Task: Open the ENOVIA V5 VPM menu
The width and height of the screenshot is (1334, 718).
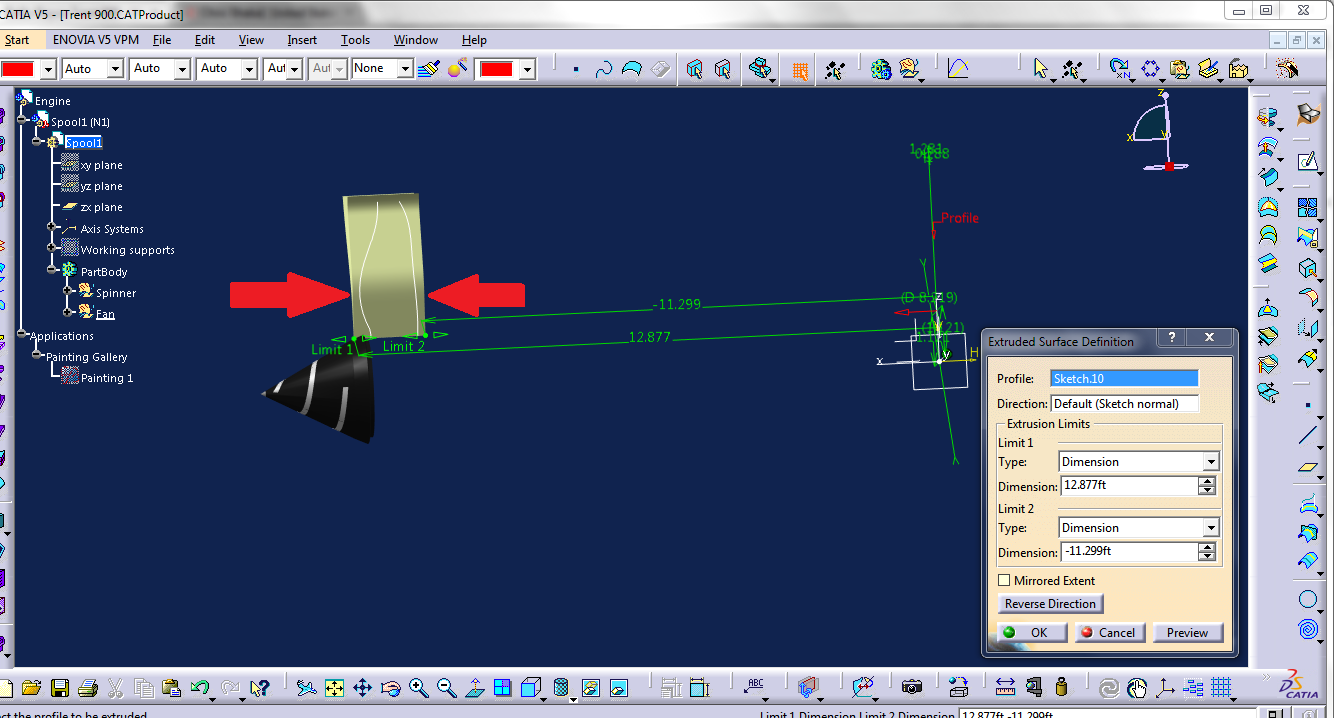Action: tap(95, 40)
